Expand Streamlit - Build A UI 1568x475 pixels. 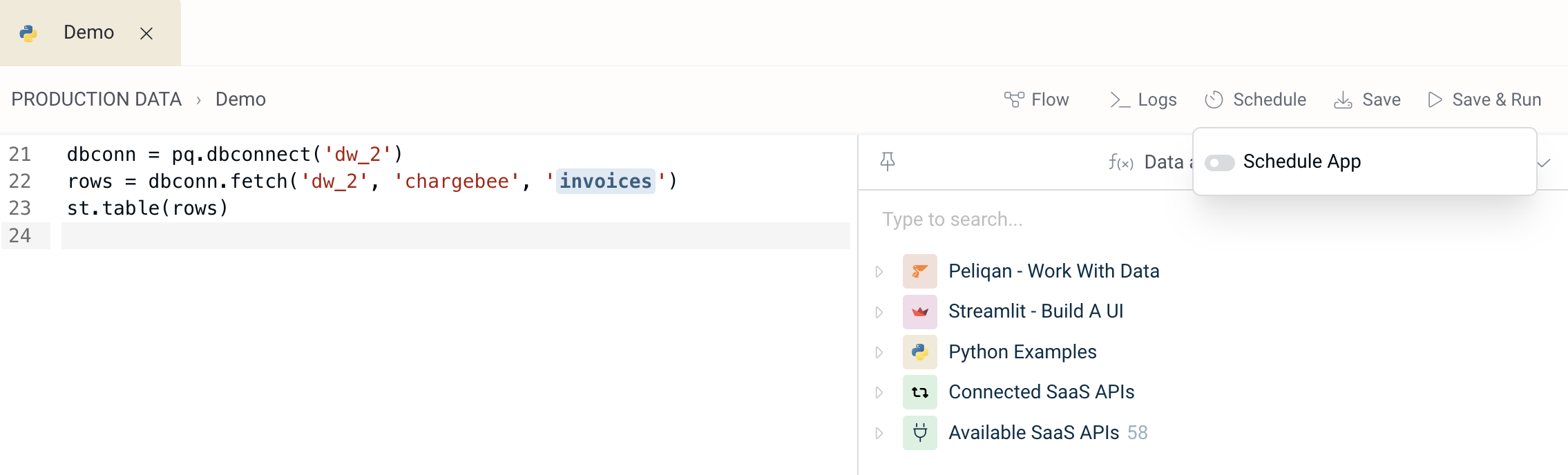[x=879, y=312]
